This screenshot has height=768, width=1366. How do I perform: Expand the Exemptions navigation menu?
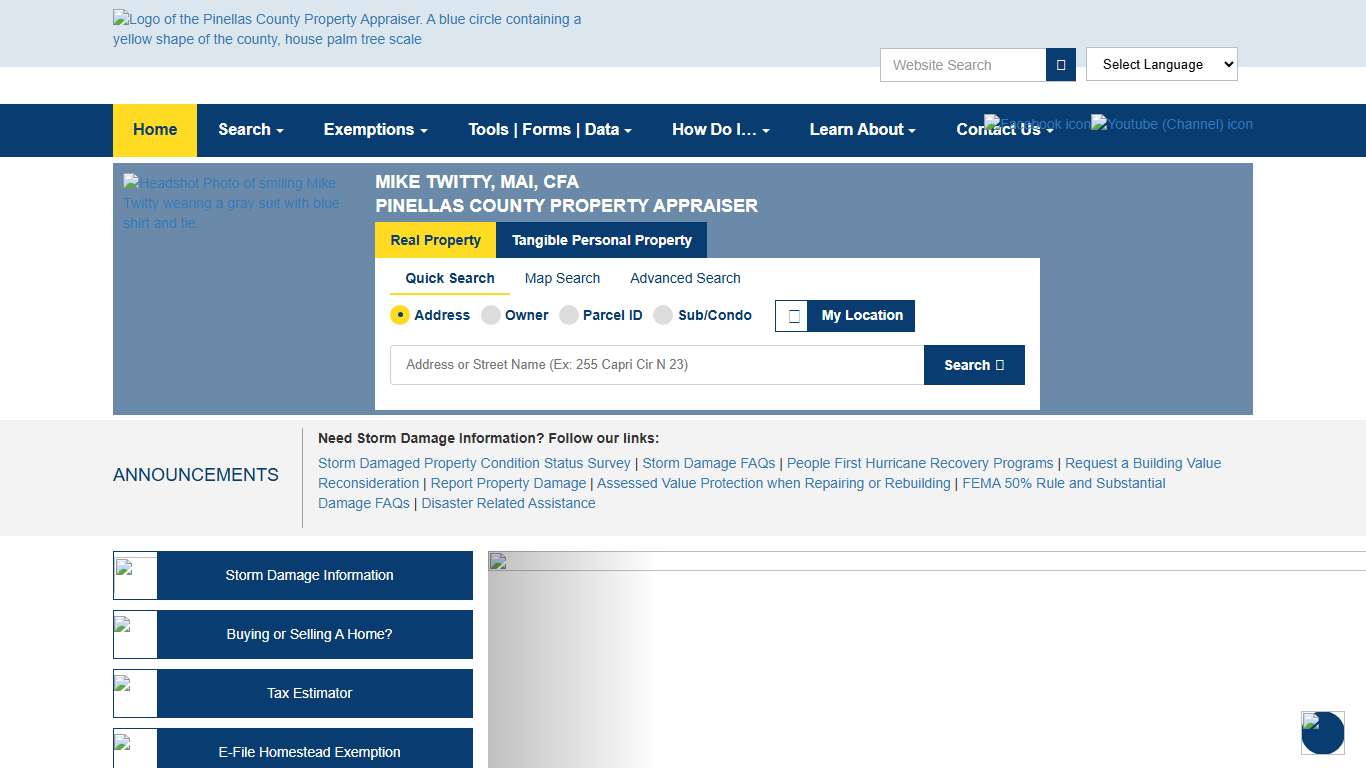click(x=375, y=130)
